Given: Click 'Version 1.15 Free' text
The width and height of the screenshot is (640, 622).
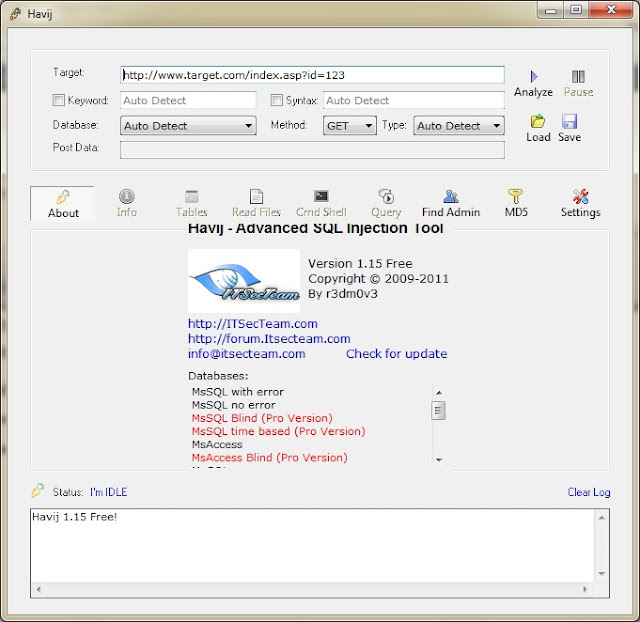Looking at the screenshot, I should (360, 264).
